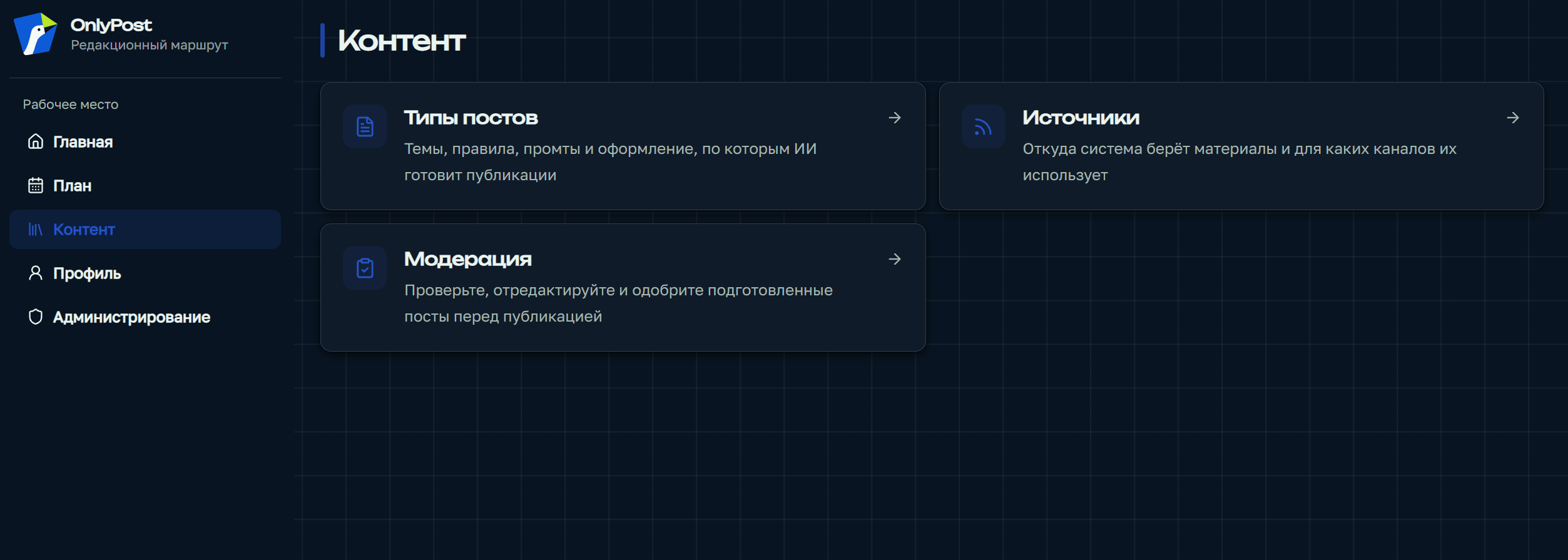The image size is (1568, 560).
Task: Click the OnlyPost brand name text
Action: 111,25
